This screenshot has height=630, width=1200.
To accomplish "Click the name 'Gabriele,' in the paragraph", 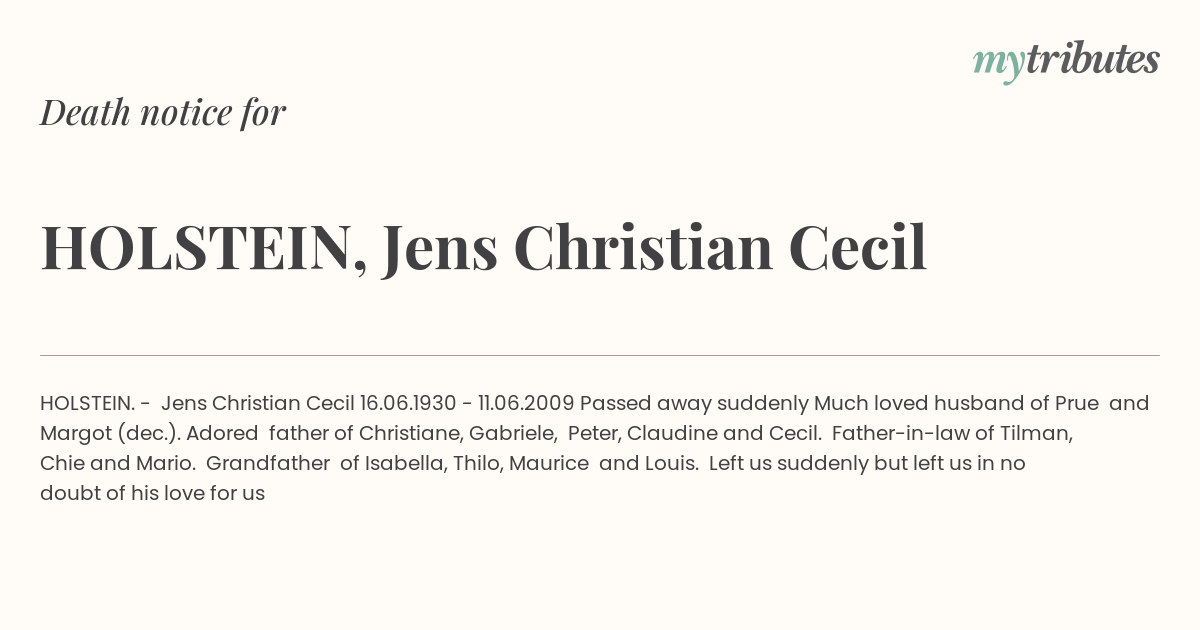I will point(509,434).
